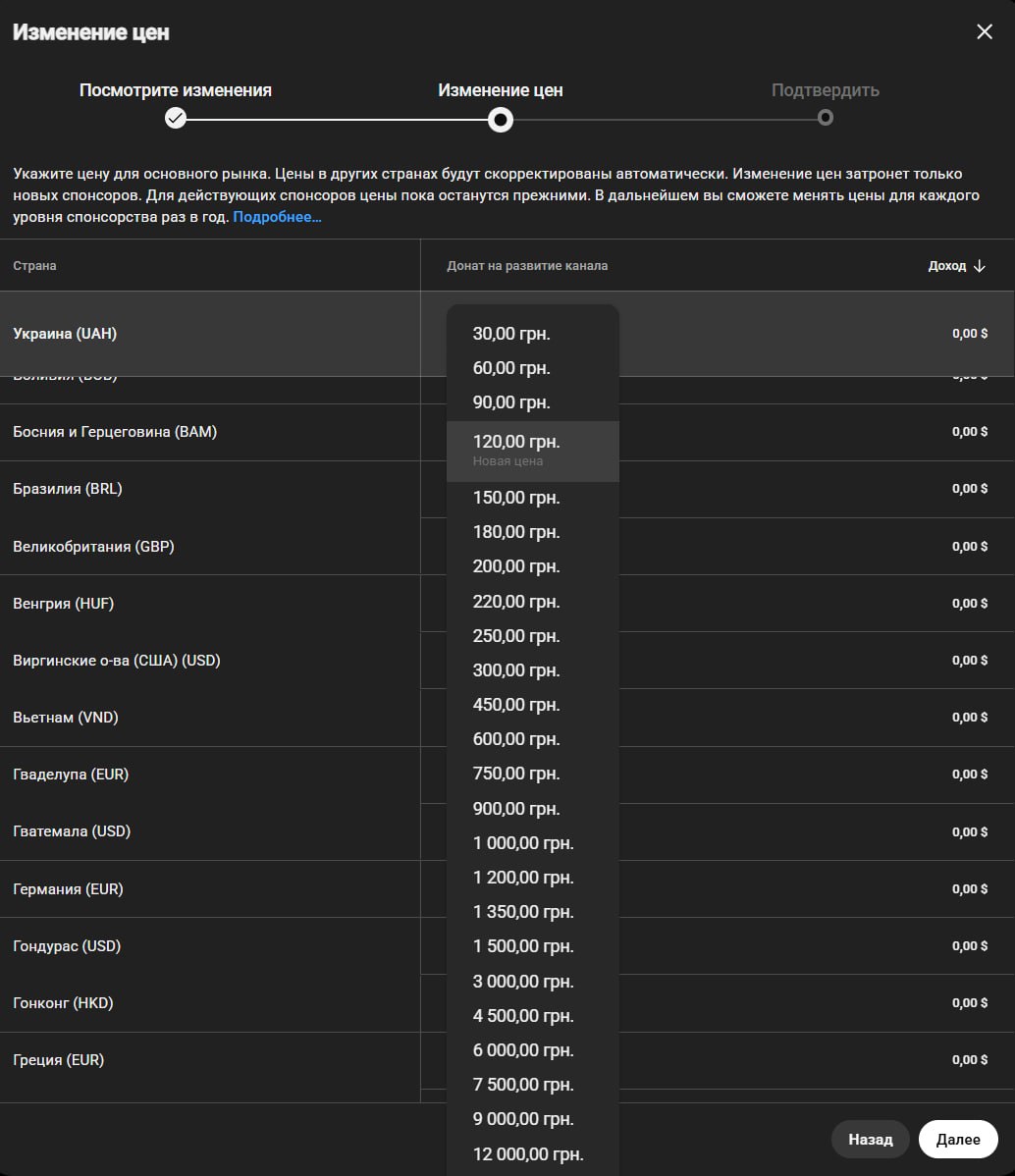Viewport: 1015px width, 1176px height.
Task: Pick the 900,00 грн. price
Action: point(533,809)
